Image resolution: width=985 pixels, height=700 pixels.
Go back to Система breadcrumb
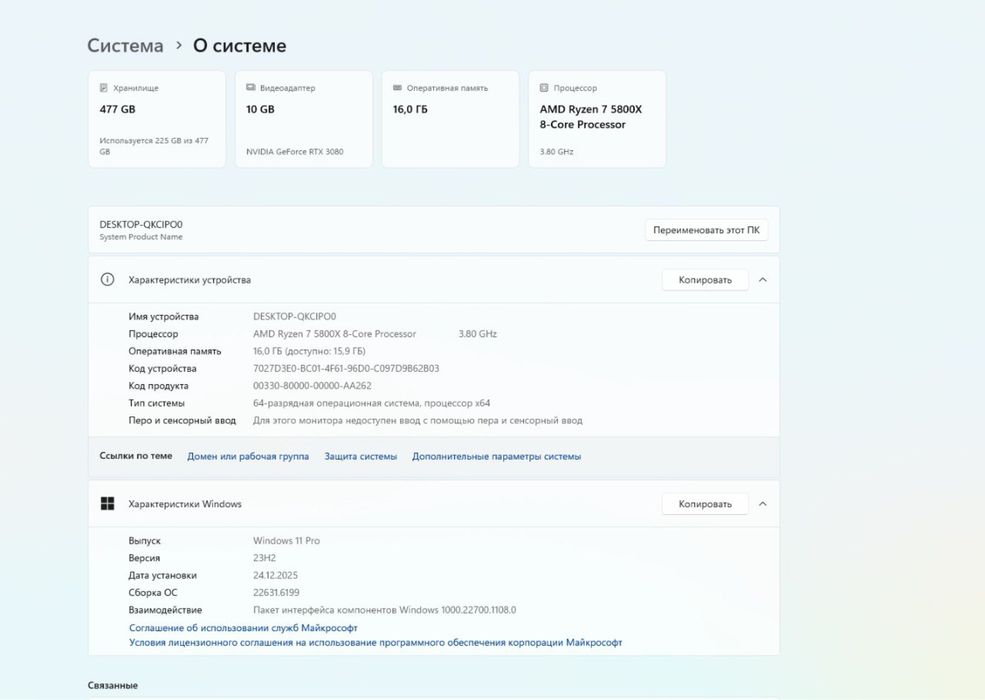(x=125, y=45)
